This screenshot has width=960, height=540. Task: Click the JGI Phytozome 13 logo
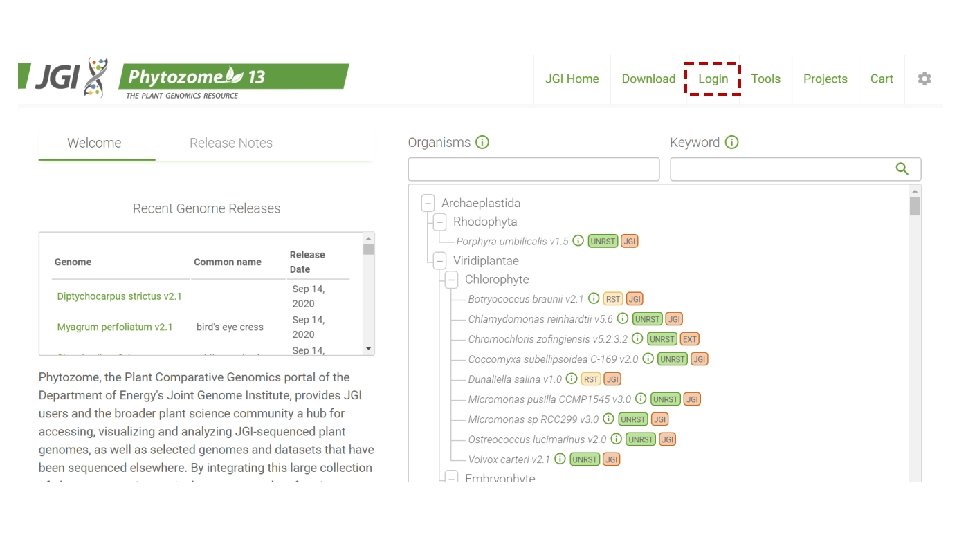point(184,78)
